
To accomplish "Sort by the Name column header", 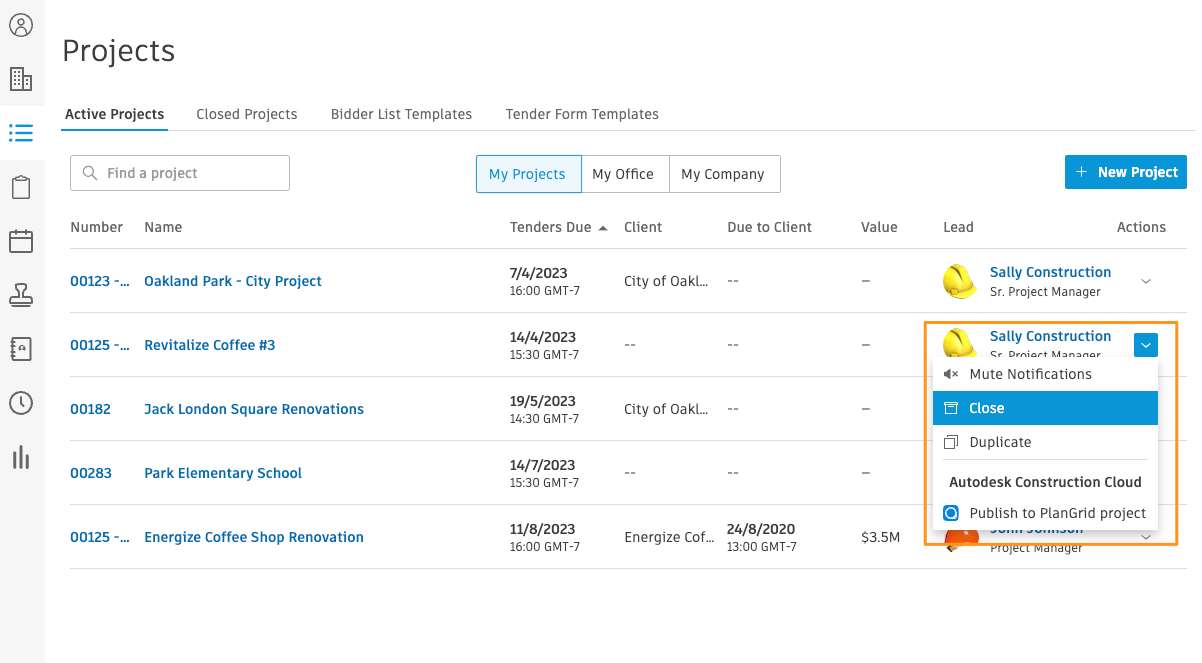I will (x=163, y=227).
